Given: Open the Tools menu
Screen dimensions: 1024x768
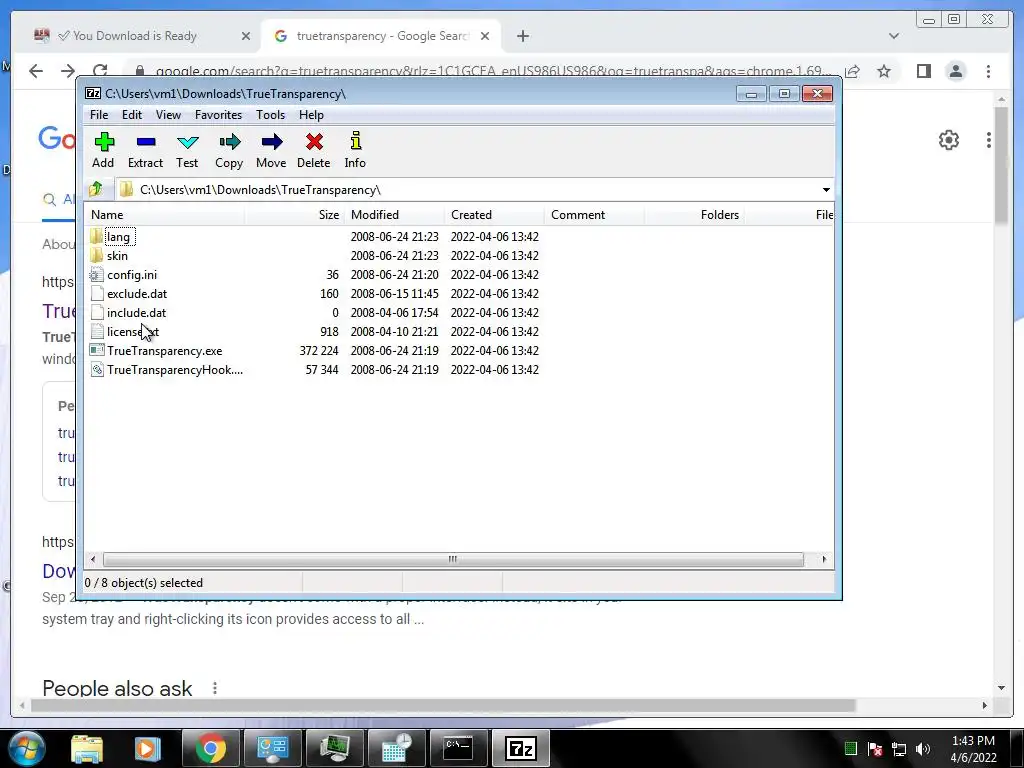Looking at the screenshot, I should (270, 115).
